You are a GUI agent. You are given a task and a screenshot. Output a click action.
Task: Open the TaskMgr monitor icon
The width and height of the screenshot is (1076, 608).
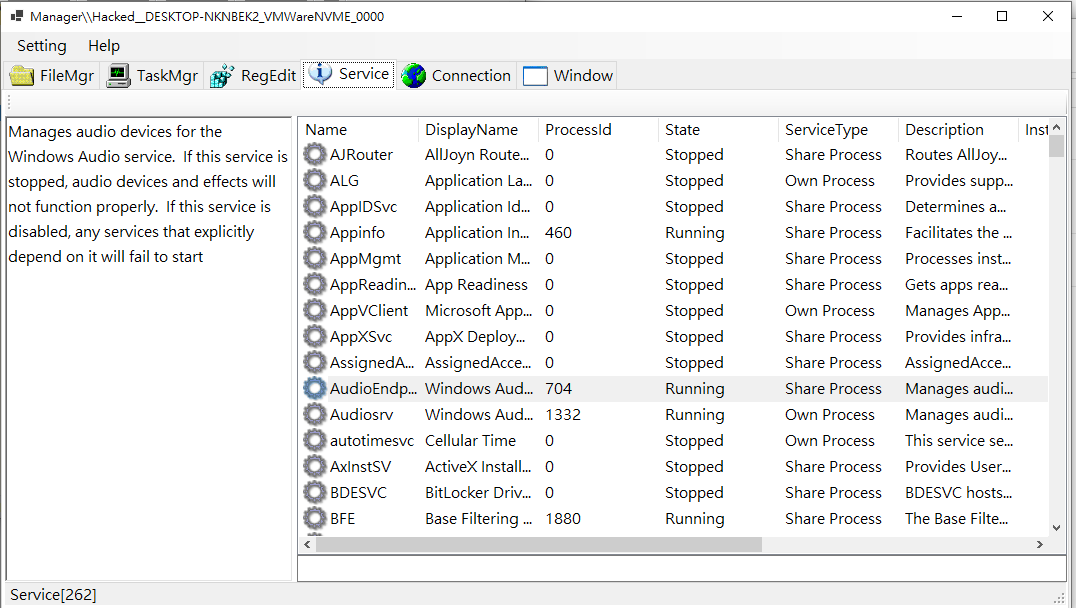118,75
